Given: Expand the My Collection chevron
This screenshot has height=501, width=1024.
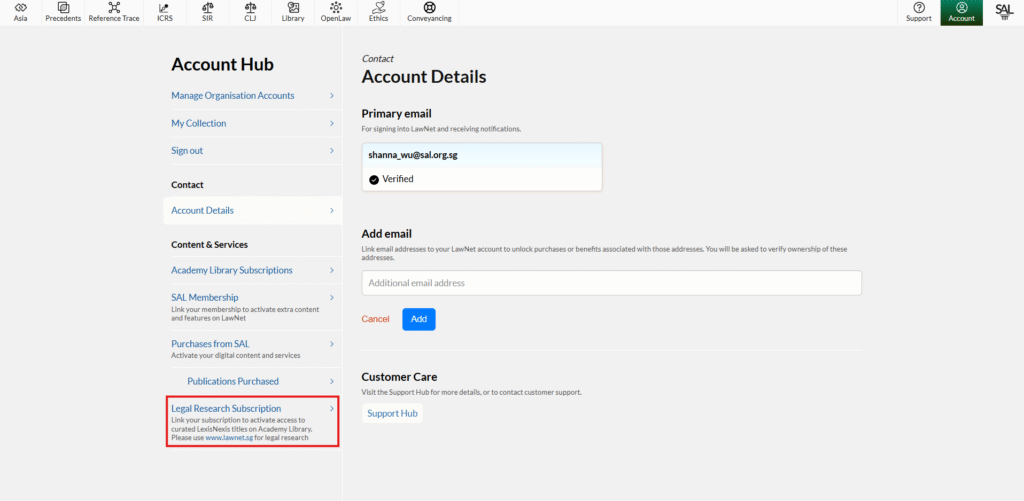Looking at the screenshot, I should [x=332, y=123].
